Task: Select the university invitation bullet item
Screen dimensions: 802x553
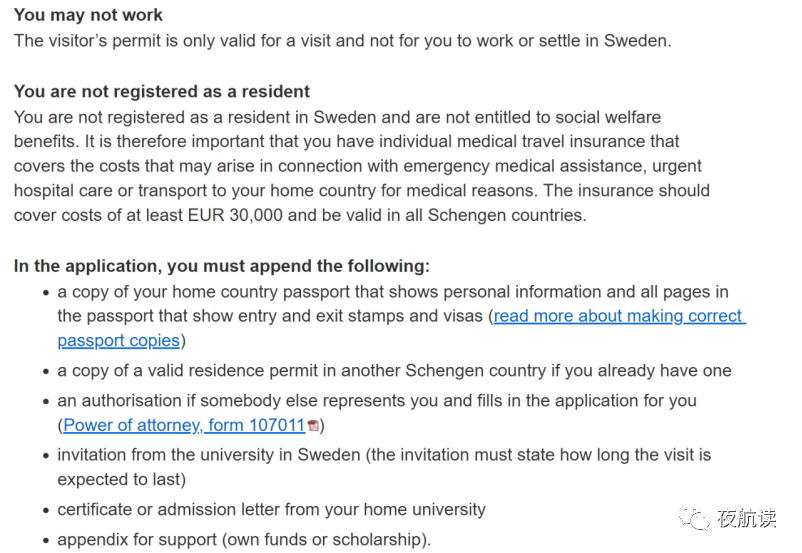Action: point(384,455)
